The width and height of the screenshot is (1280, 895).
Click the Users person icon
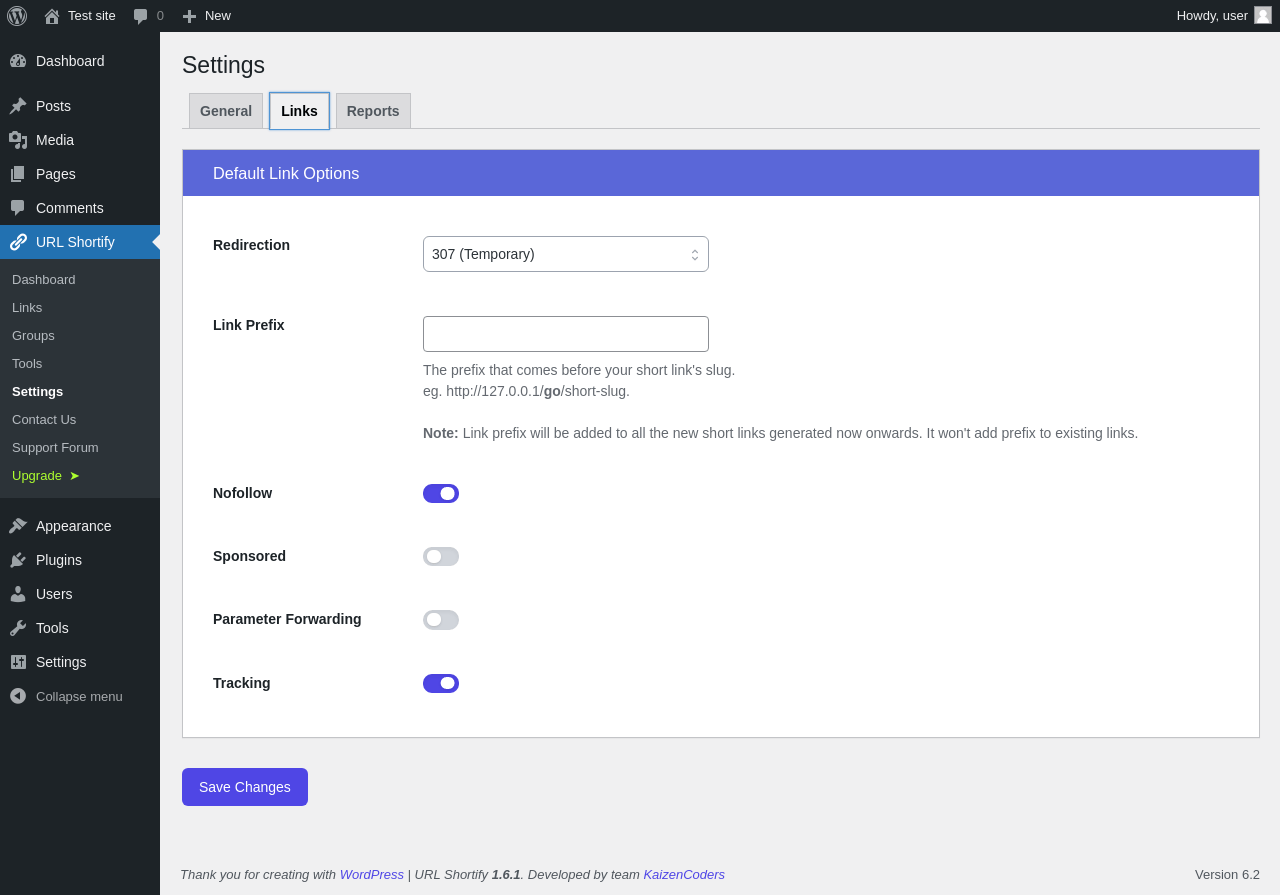(x=18, y=594)
